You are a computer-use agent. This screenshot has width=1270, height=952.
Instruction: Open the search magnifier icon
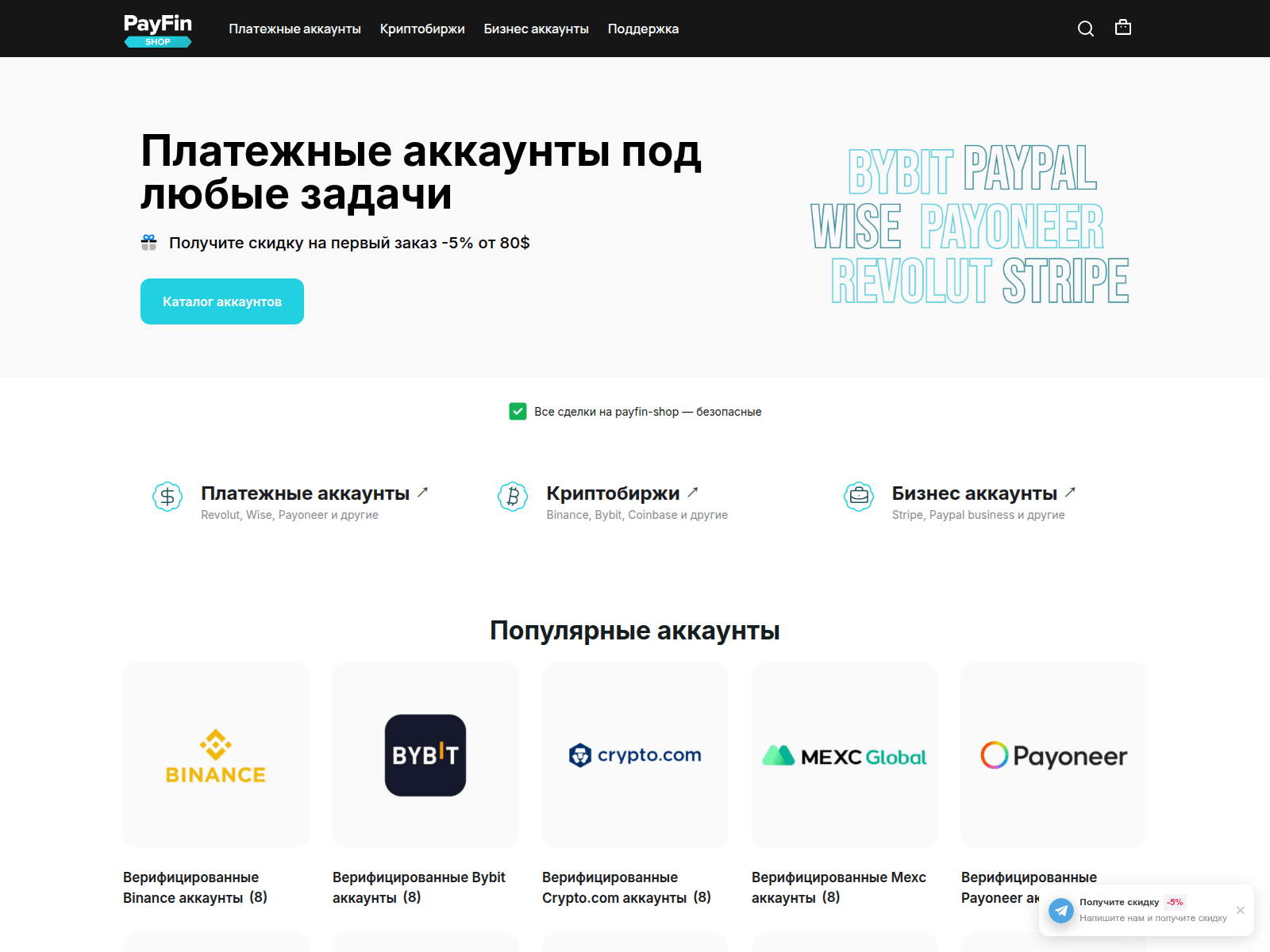tap(1086, 29)
